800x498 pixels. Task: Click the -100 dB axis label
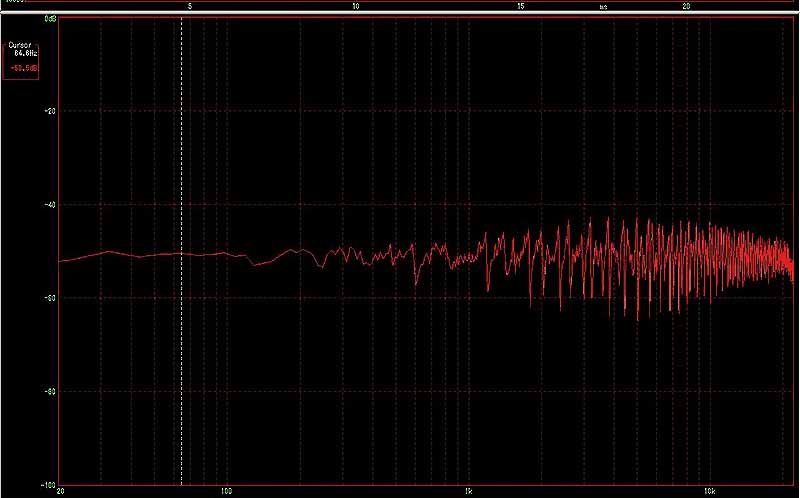(48, 484)
